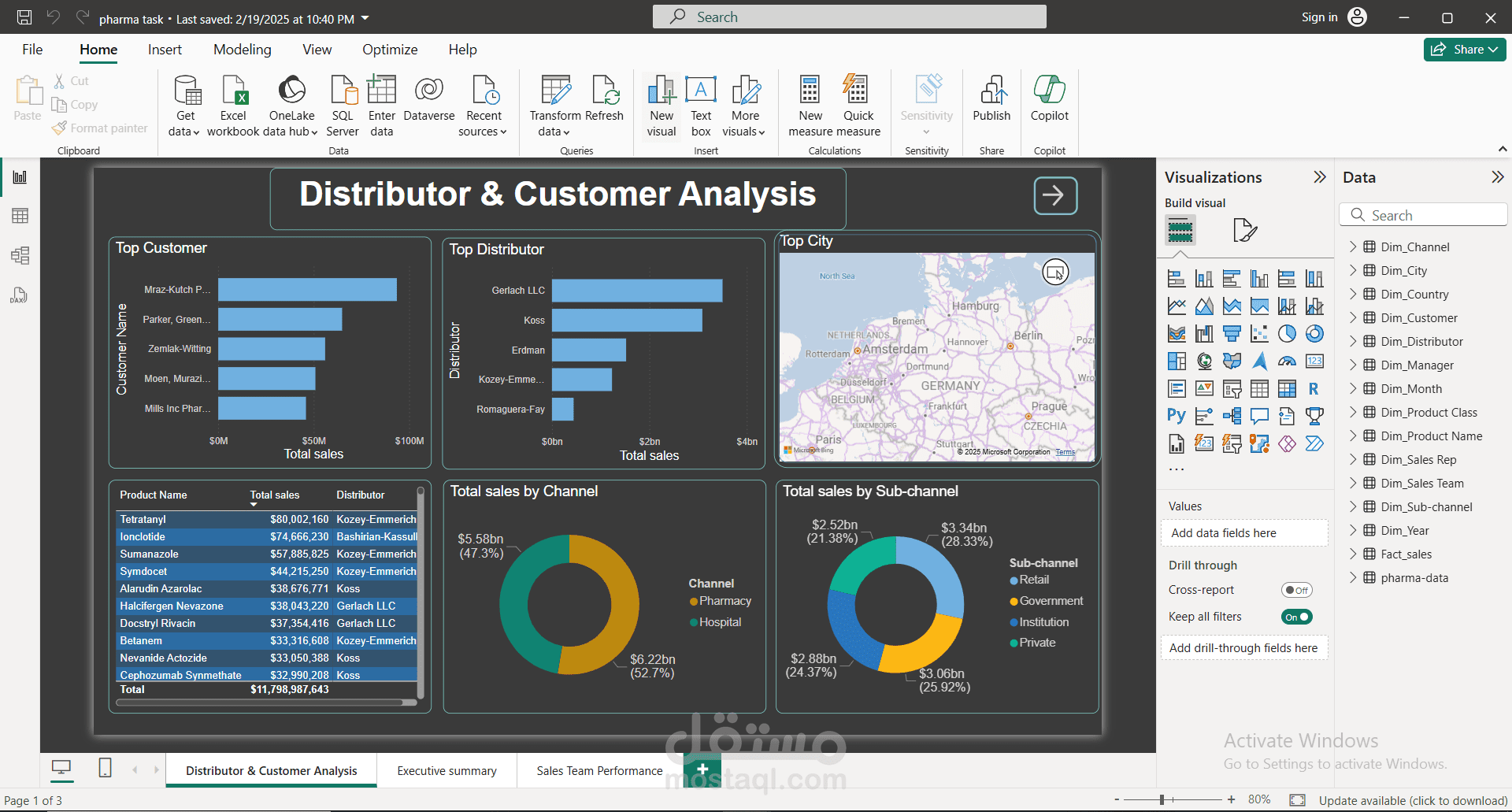Screen dimensions: 1512x812
Task: Click Sign in
Action: coord(1319,17)
